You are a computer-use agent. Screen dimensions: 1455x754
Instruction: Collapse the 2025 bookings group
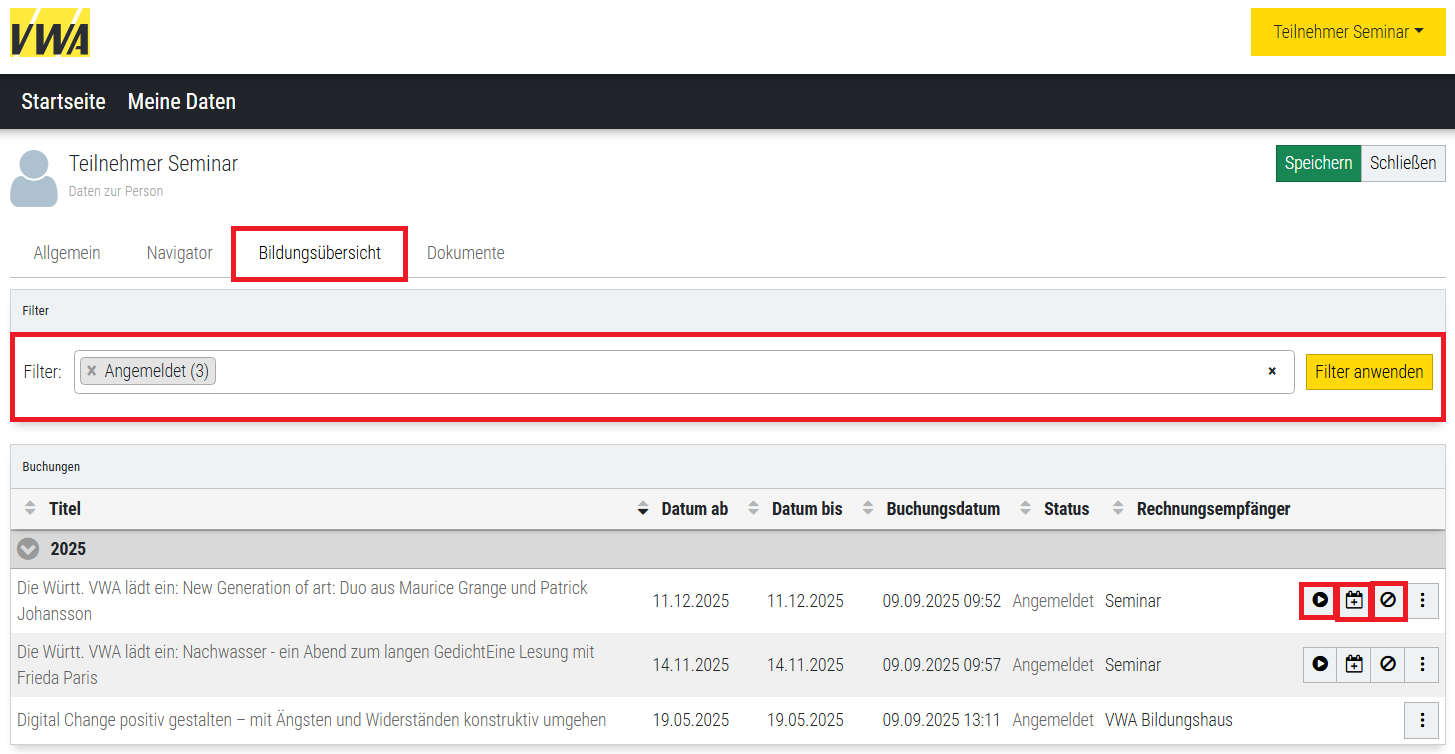[x=28, y=549]
